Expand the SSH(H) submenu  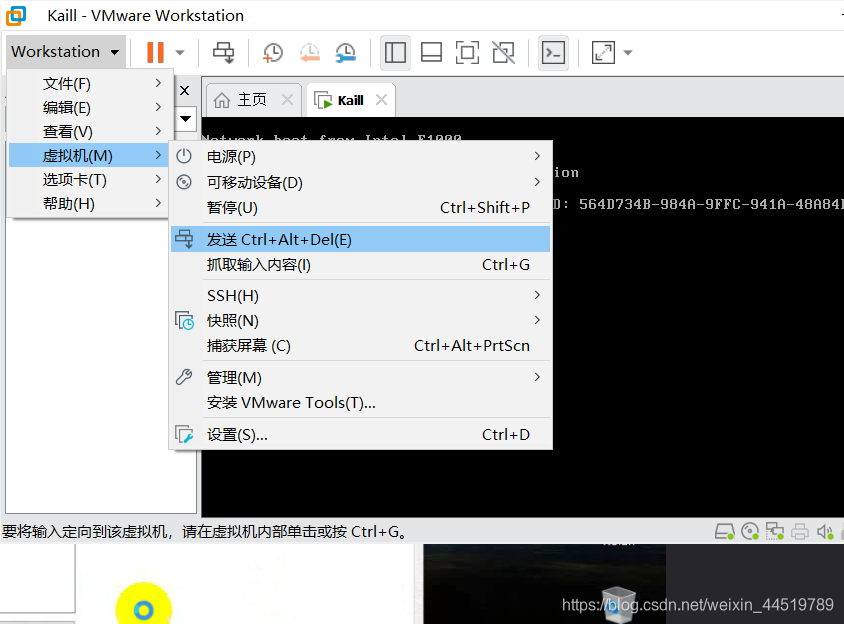361,296
